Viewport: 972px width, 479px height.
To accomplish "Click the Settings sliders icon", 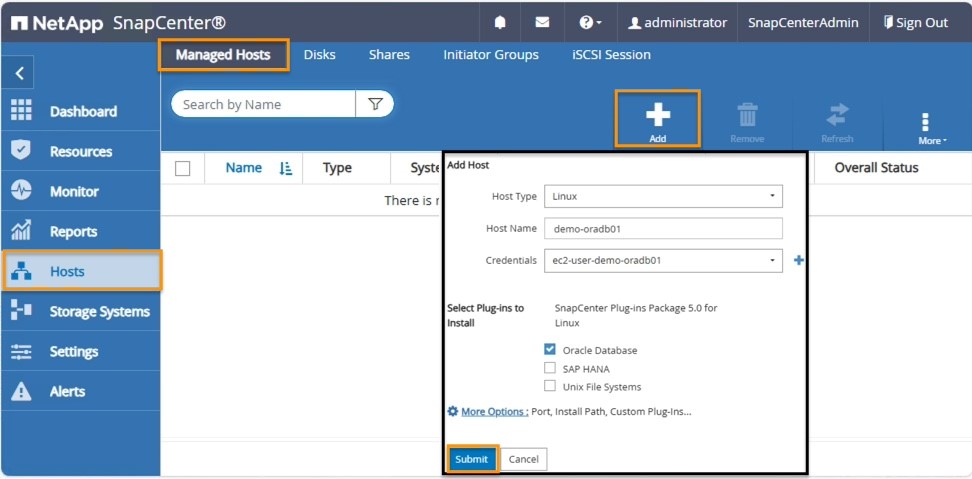I will 21,351.
